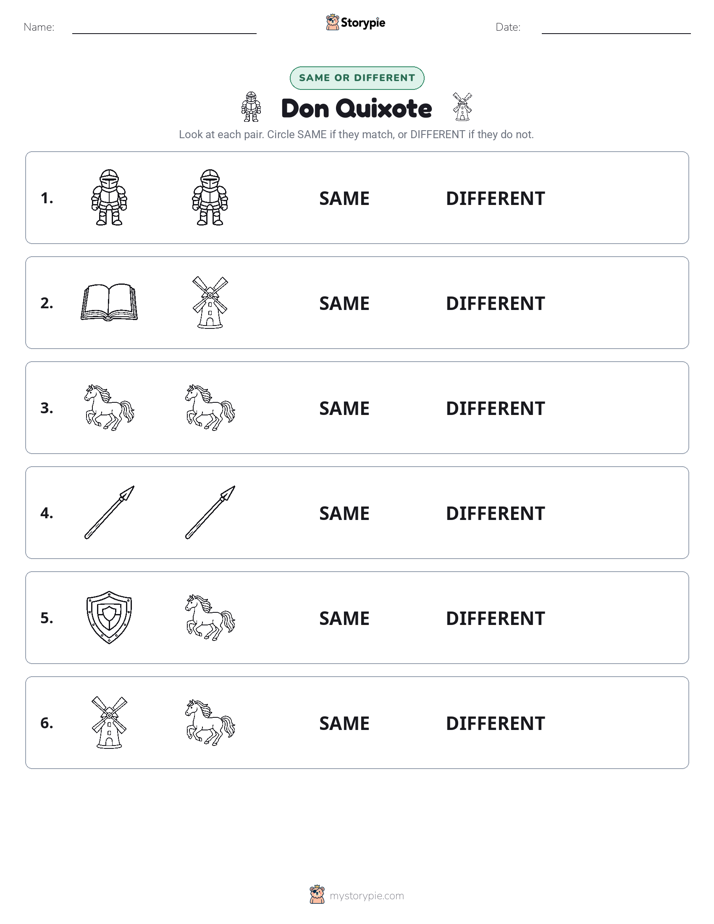The width and height of the screenshot is (714, 924).
Task: Click the SAME OR DIFFERENT badge
Action: pyautogui.click(x=357, y=78)
